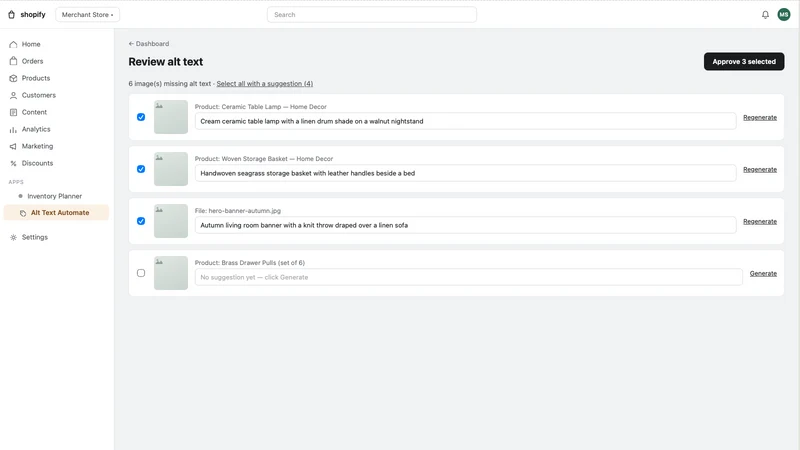Select Alt Text Automate app
800x450 pixels.
tap(56, 213)
